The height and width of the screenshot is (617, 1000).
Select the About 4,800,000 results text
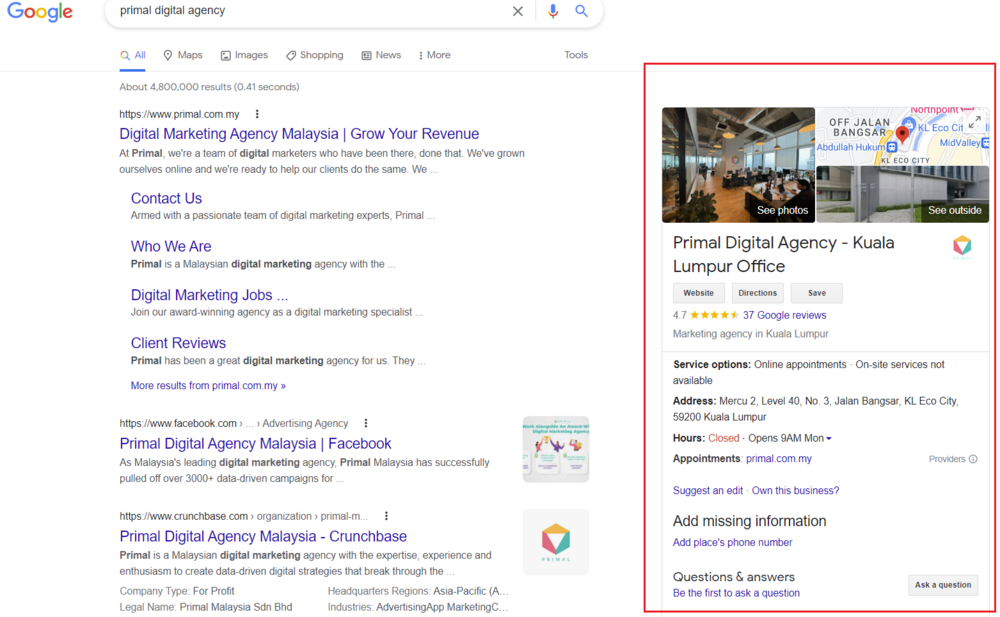click(x=209, y=87)
